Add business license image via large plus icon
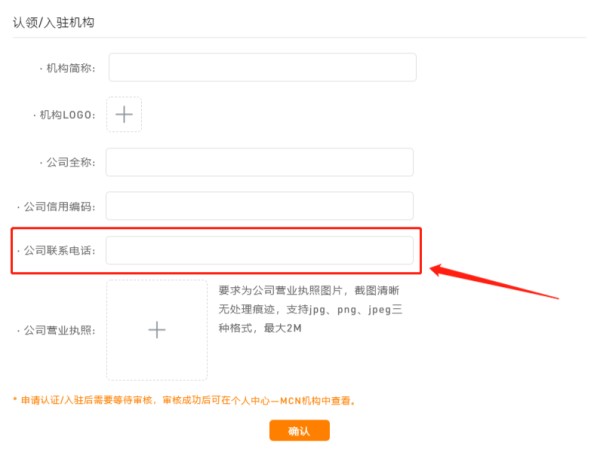The height and width of the screenshot is (449, 600). pos(157,330)
